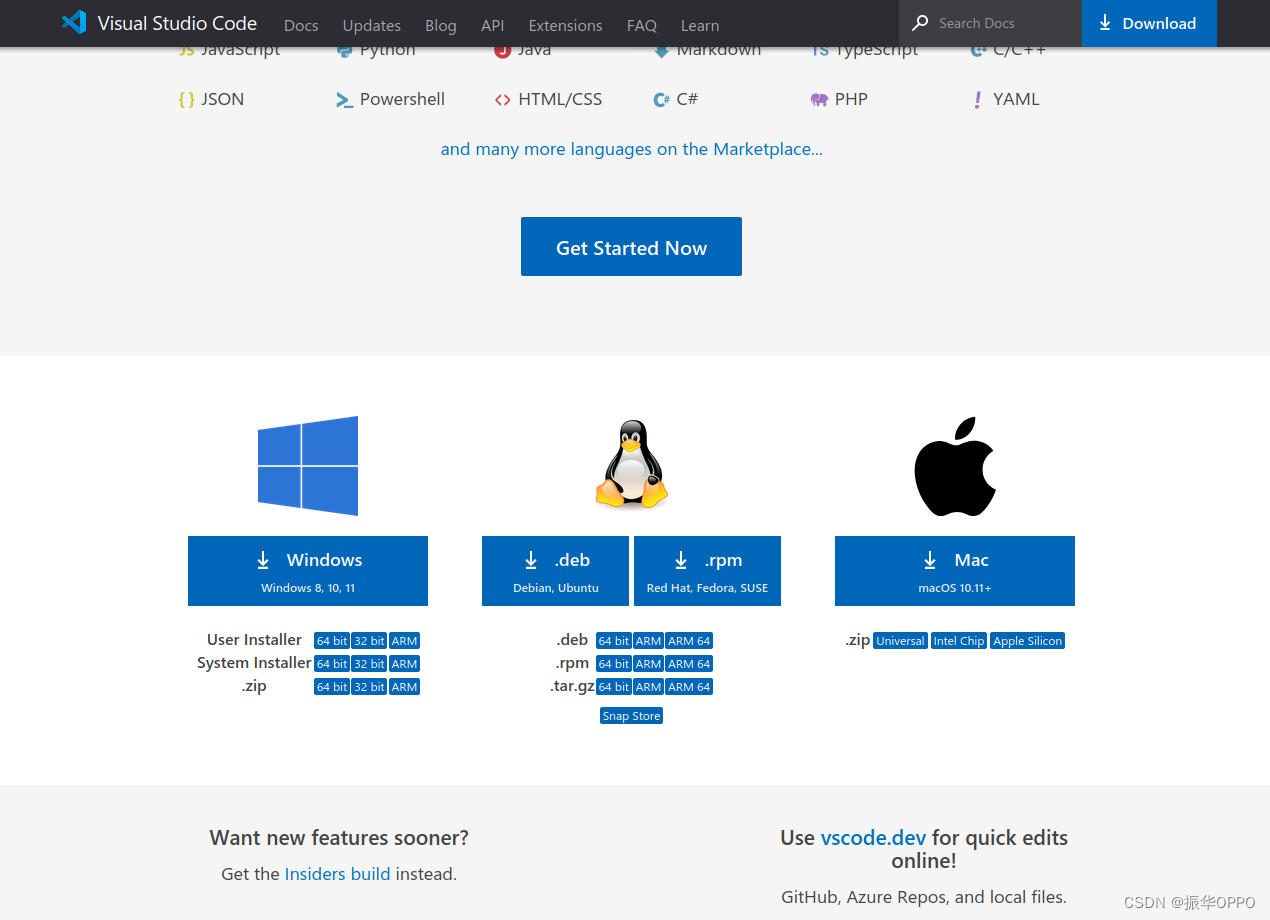Open 'and many more languages on the Marketplace' link
The image size is (1270, 920).
(632, 149)
